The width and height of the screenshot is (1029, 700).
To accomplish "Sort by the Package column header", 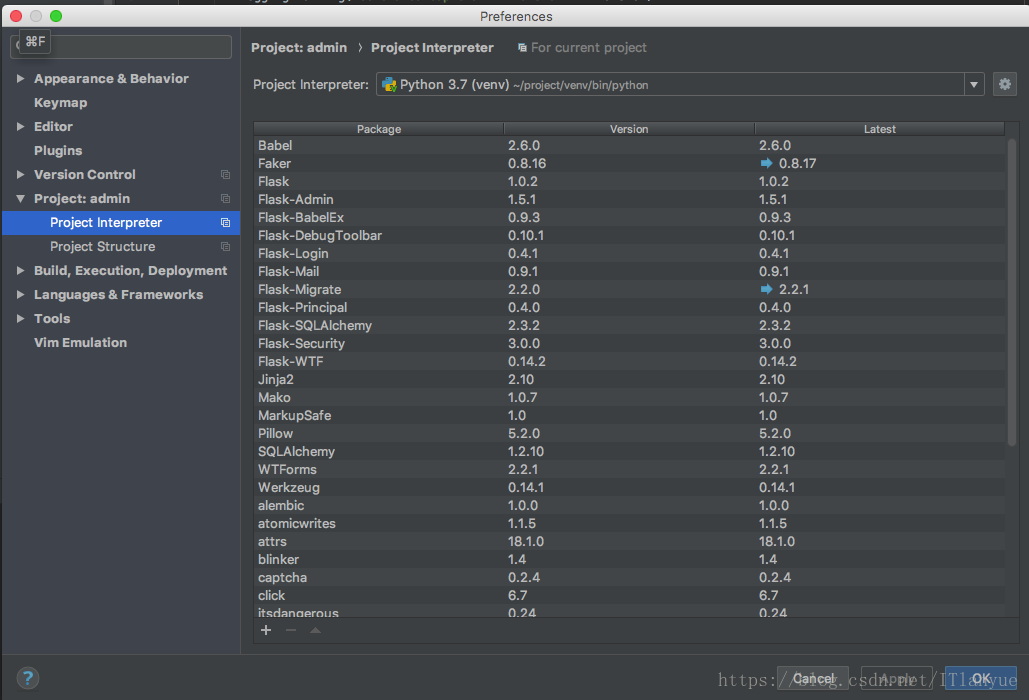I will pos(379,129).
